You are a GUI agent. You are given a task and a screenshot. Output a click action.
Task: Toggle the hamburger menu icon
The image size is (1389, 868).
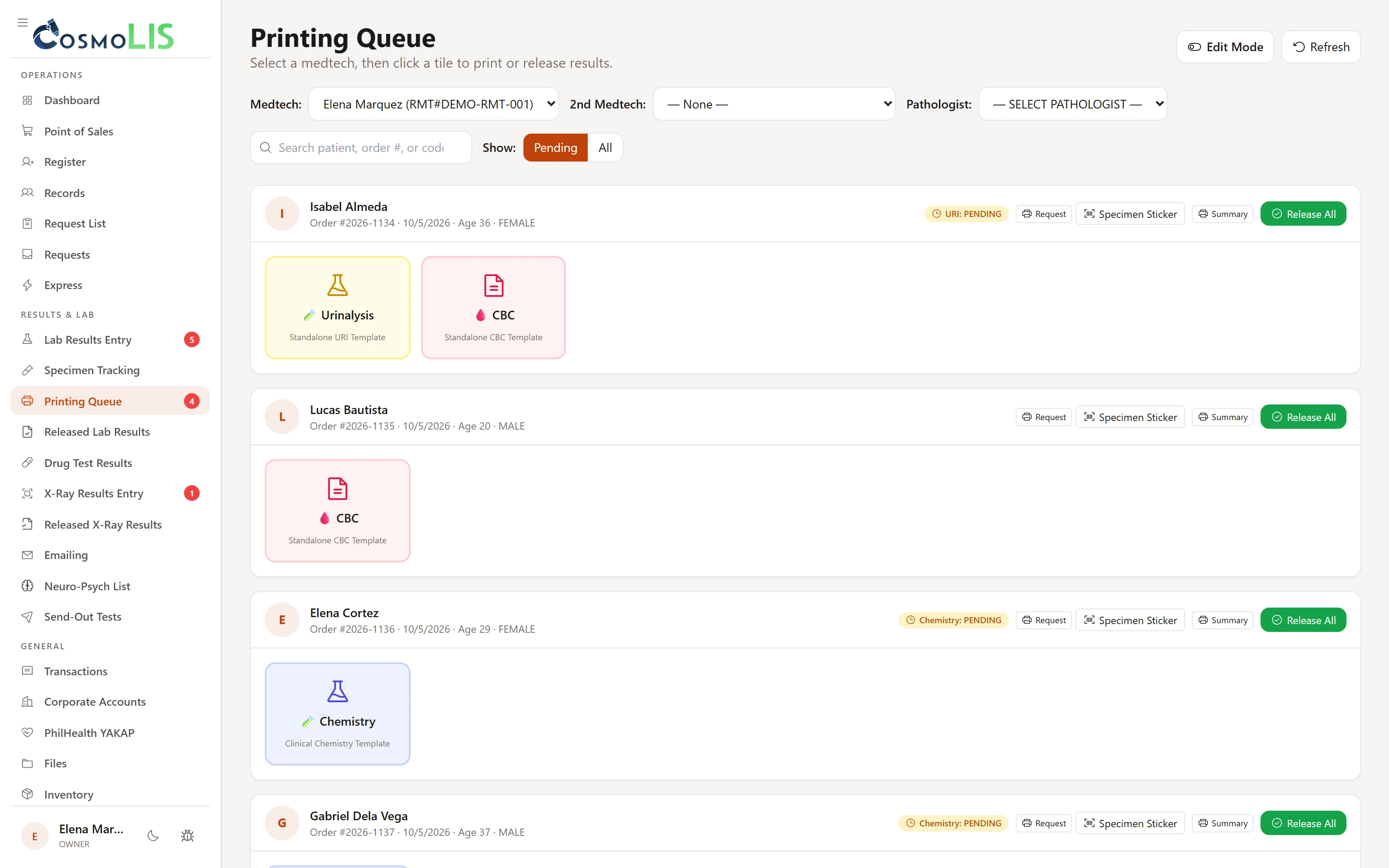[x=23, y=23]
